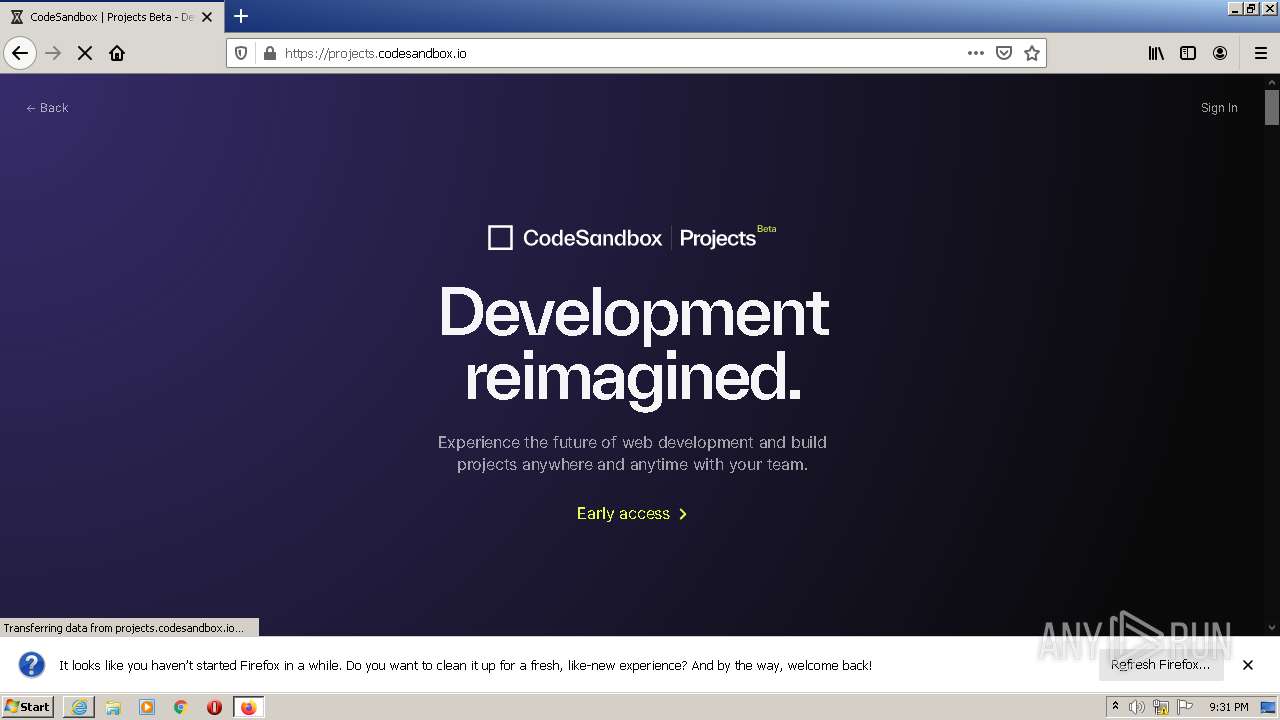This screenshot has height=720, width=1280.
Task: Open Firefox hamburger menu
Action: click(x=1261, y=53)
